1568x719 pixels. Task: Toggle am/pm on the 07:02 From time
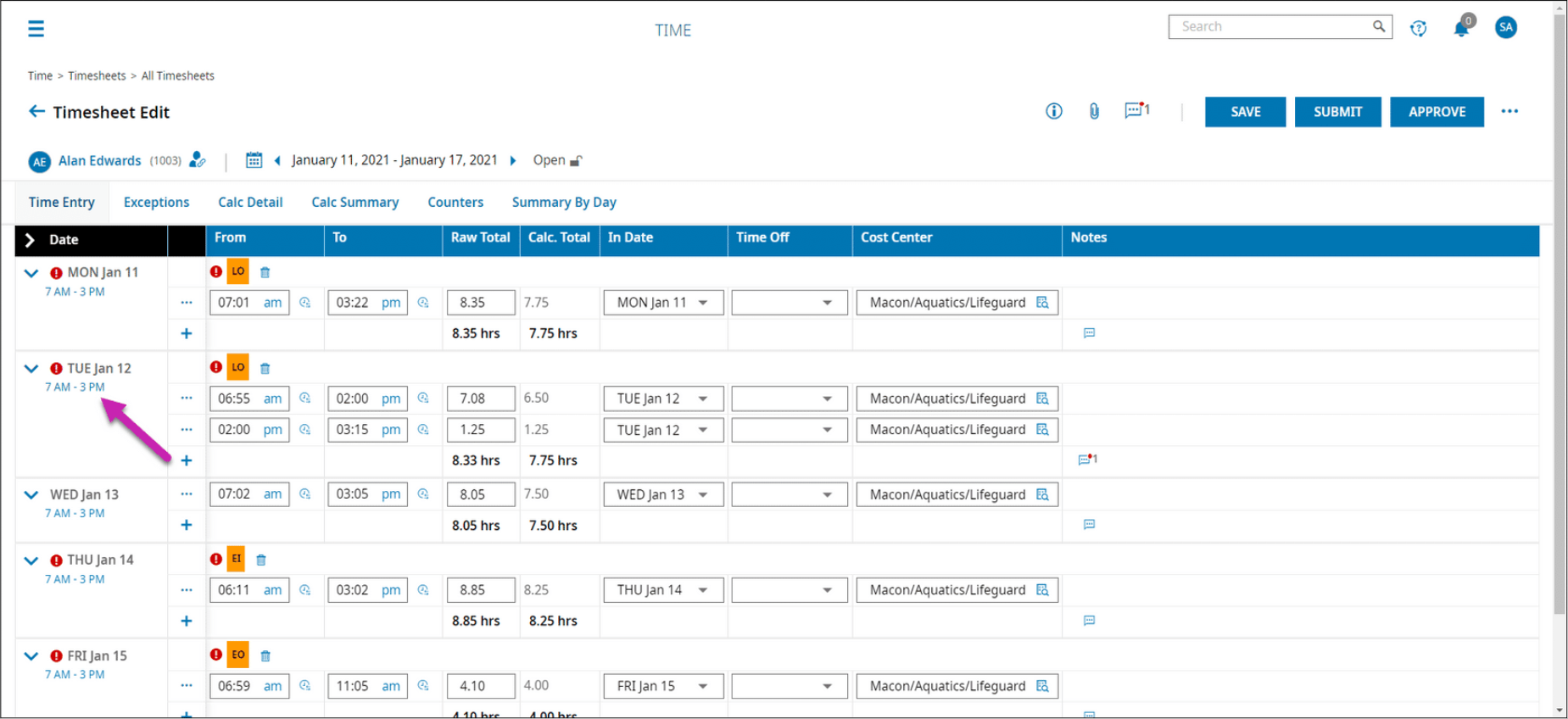click(x=272, y=494)
